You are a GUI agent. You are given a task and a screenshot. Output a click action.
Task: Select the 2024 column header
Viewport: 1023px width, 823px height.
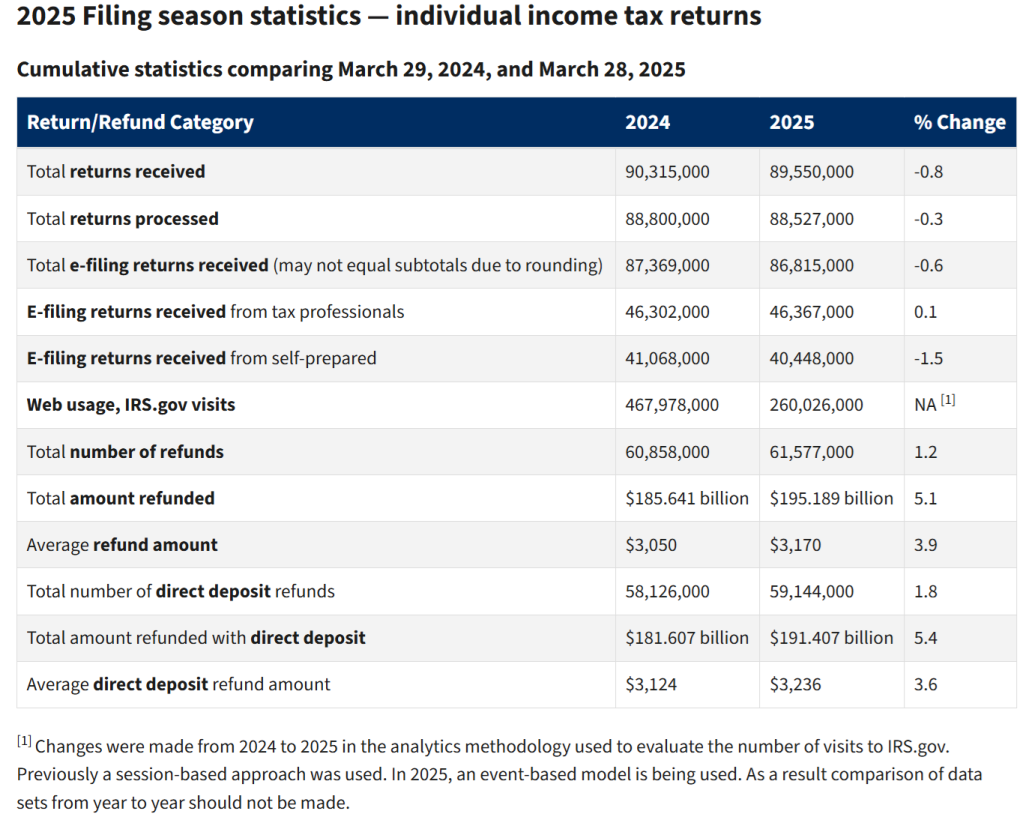(x=648, y=122)
